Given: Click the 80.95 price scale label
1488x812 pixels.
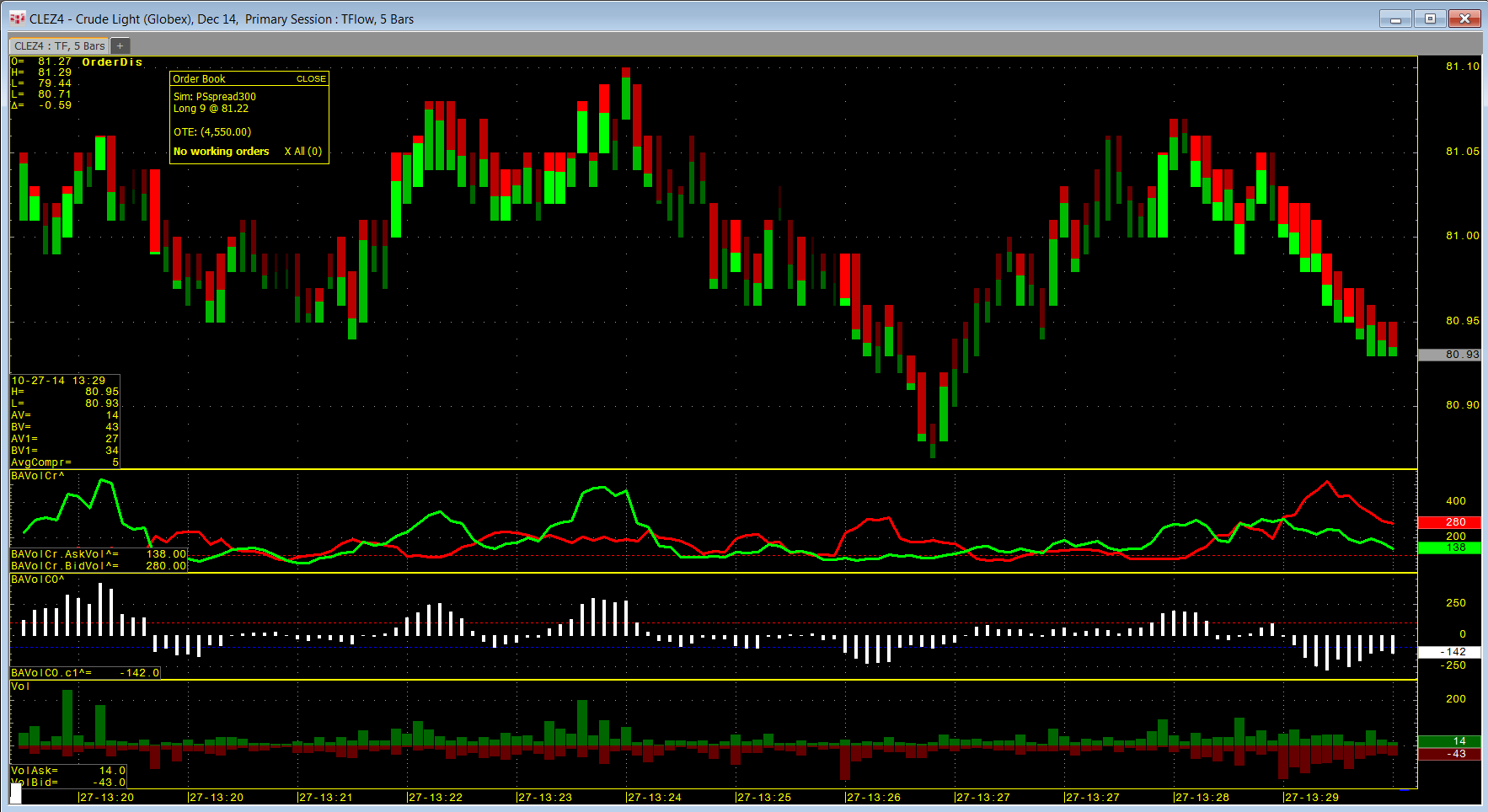Looking at the screenshot, I should pyautogui.click(x=1462, y=321).
